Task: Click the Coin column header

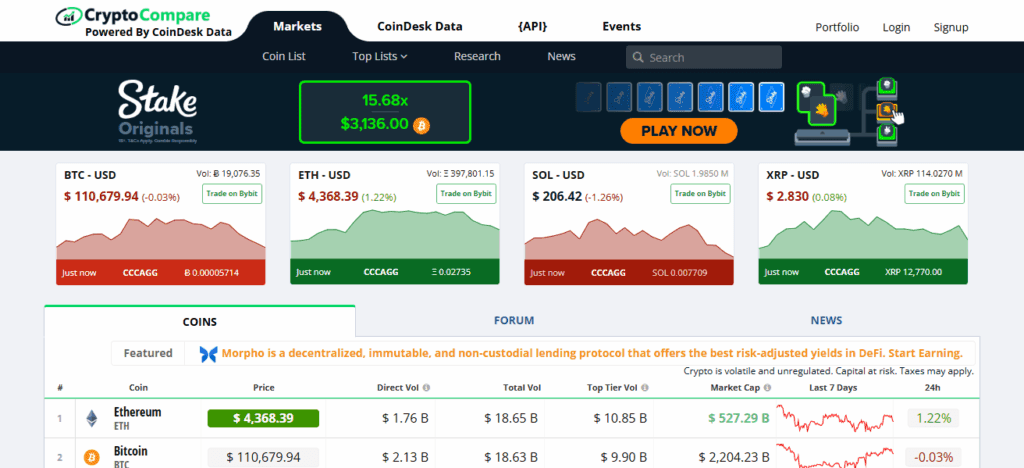Action: pos(138,388)
